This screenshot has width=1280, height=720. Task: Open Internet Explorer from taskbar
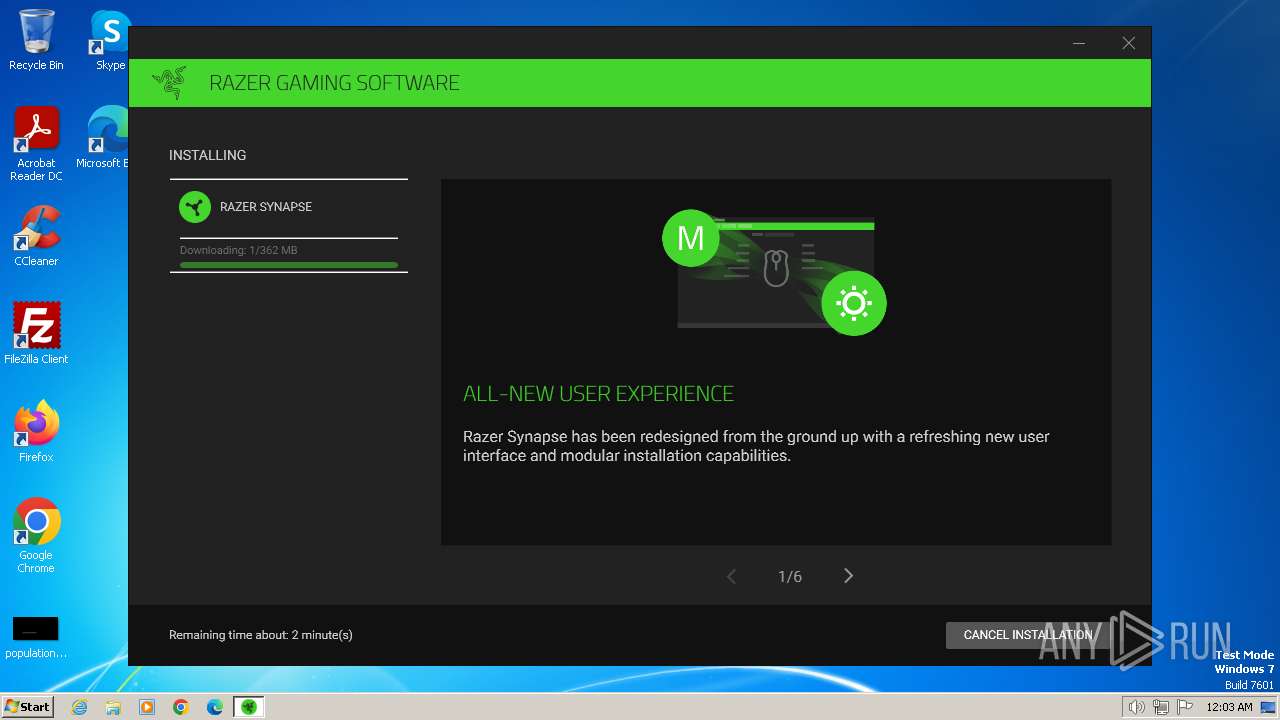(79, 707)
